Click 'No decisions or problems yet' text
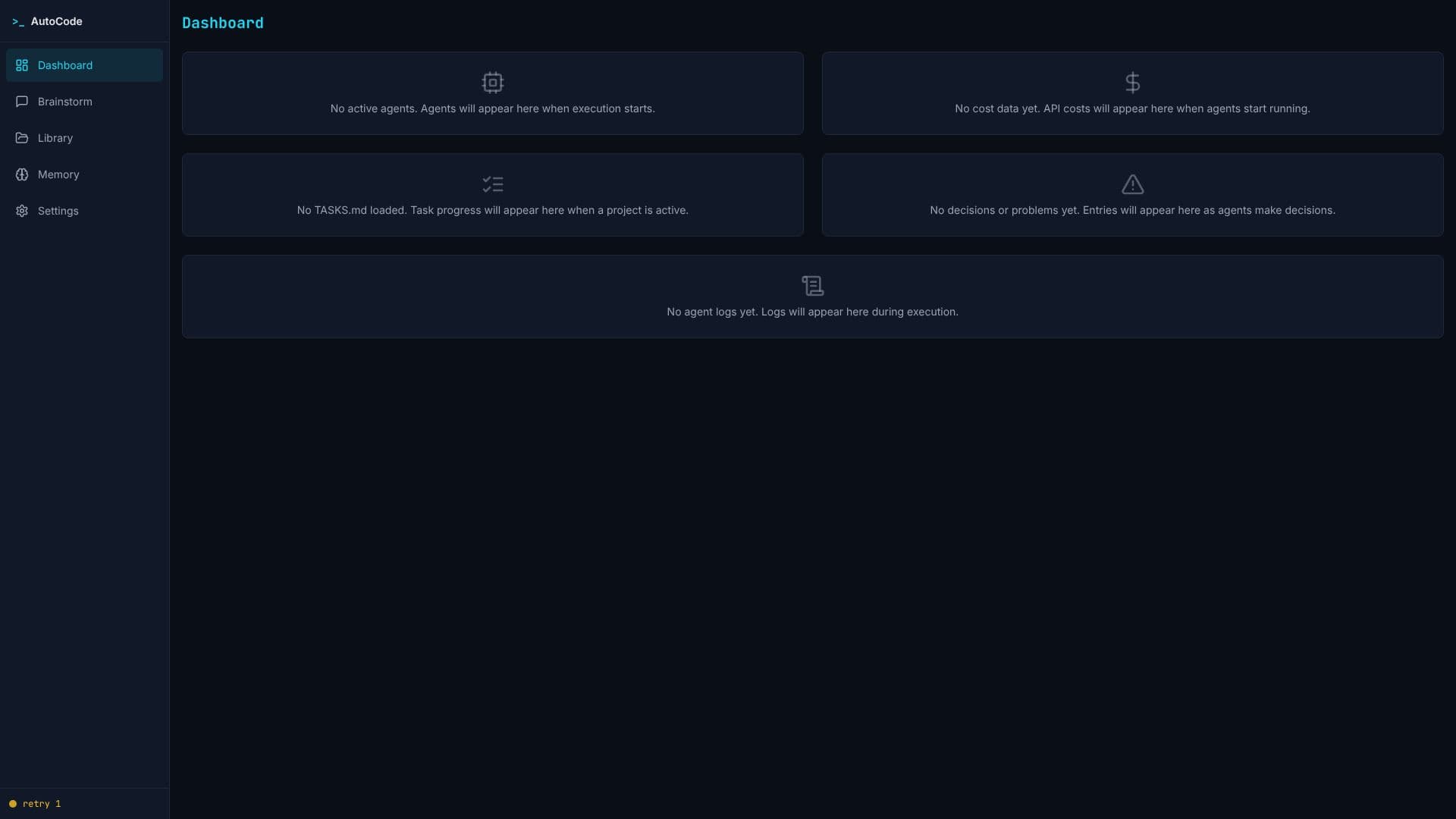 [x=1132, y=210]
